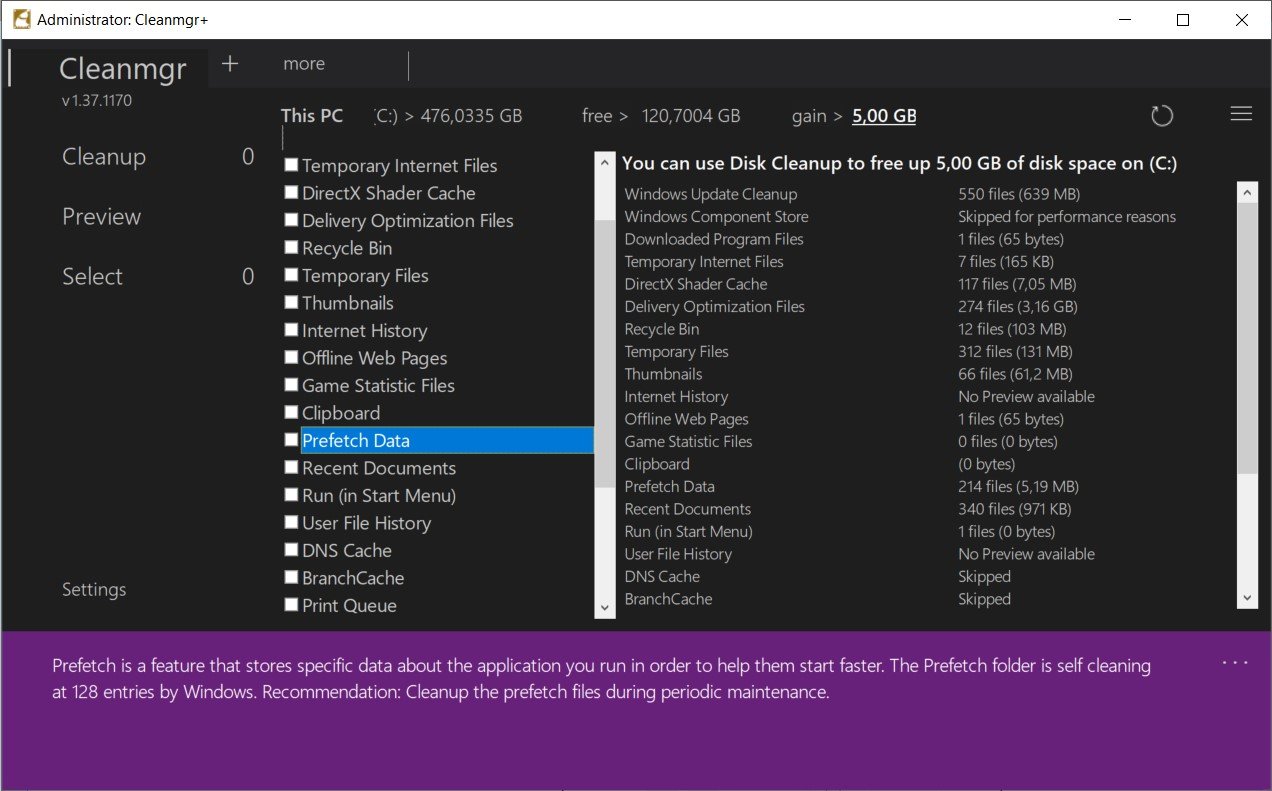Tick Delivery Optimization Files checkbox

[x=291, y=220]
